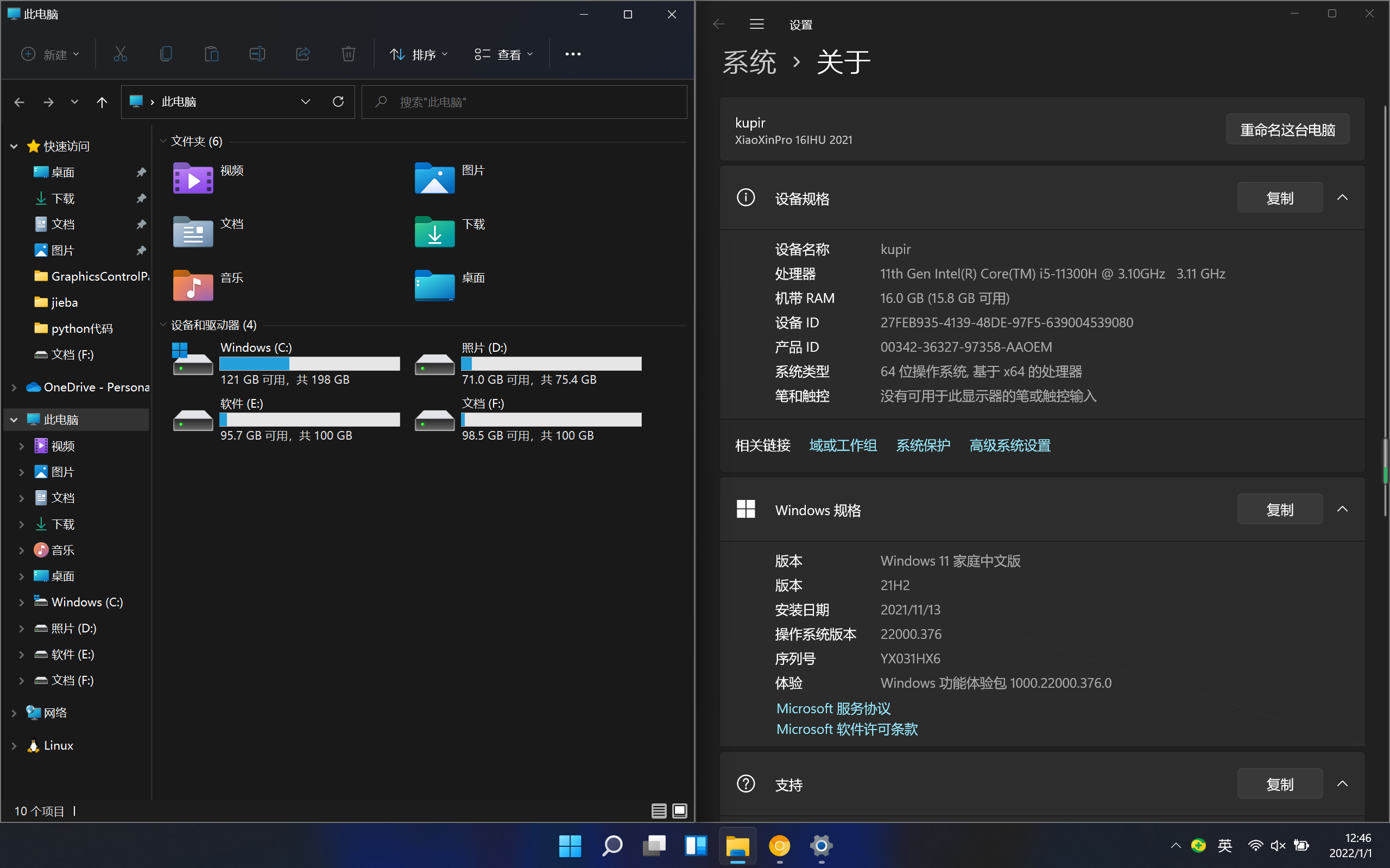The width and height of the screenshot is (1390, 868).
Task: Click the Share icon in File Explorer toolbar
Action: pyautogui.click(x=302, y=54)
